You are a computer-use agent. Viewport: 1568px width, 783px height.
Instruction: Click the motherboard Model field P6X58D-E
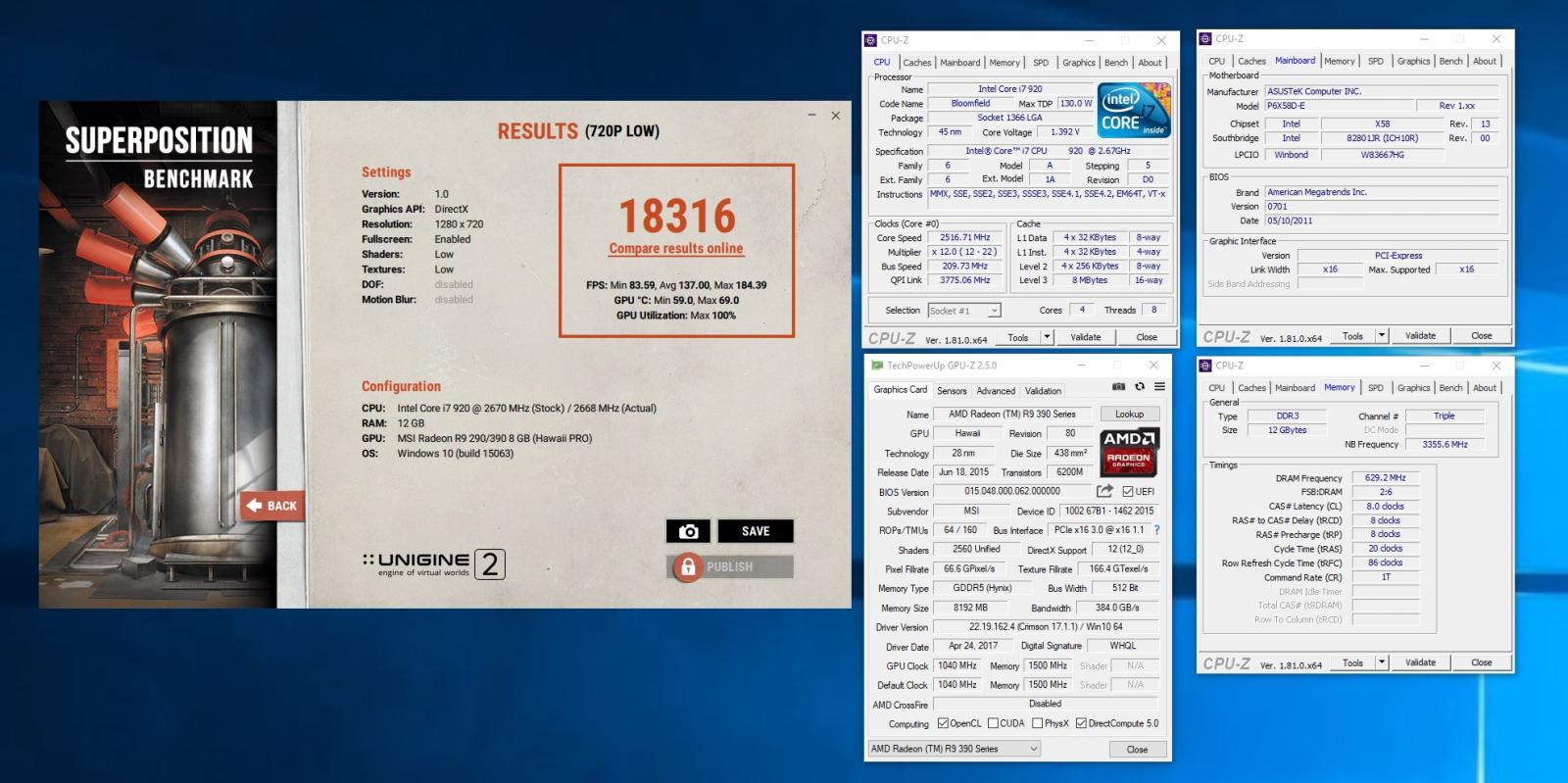click(x=1339, y=106)
